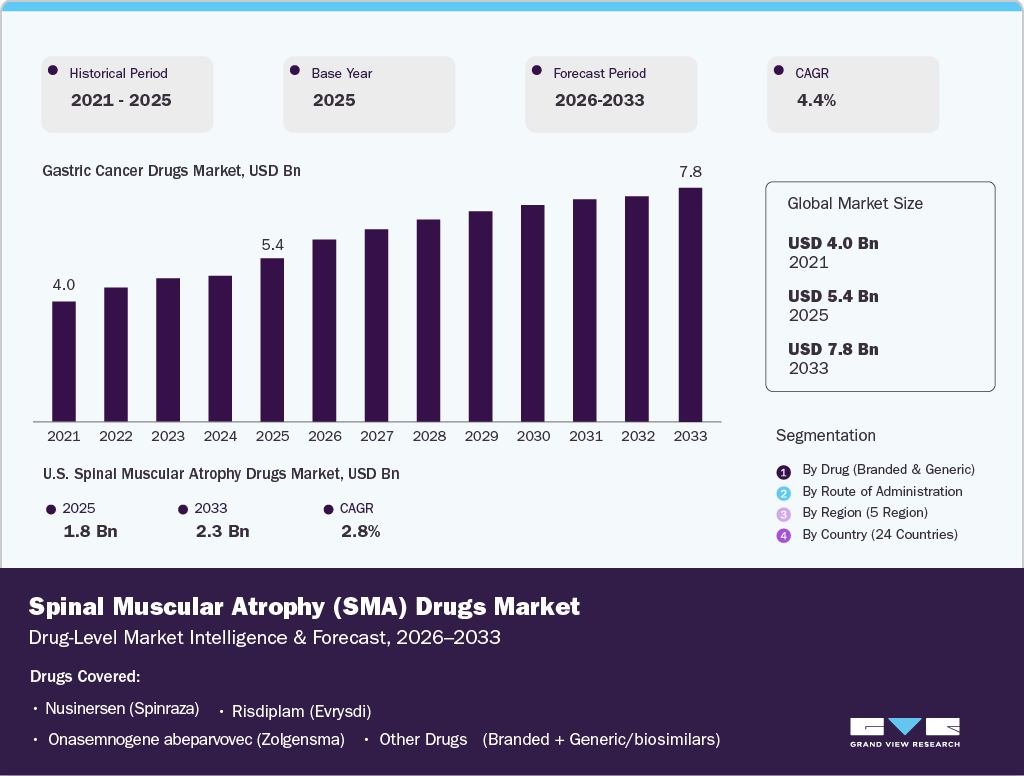Click the bullet dot beside the top CAGR card

(x=778, y=71)
